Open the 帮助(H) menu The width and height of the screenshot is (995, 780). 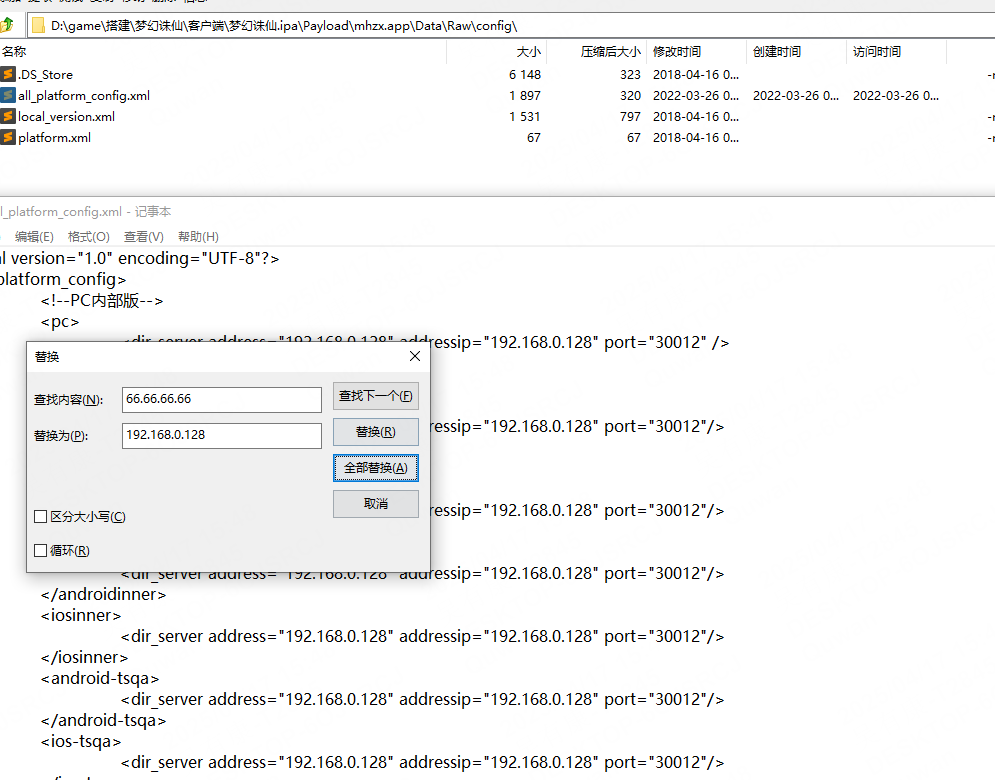pyautogui.click(x=198, y=237)
